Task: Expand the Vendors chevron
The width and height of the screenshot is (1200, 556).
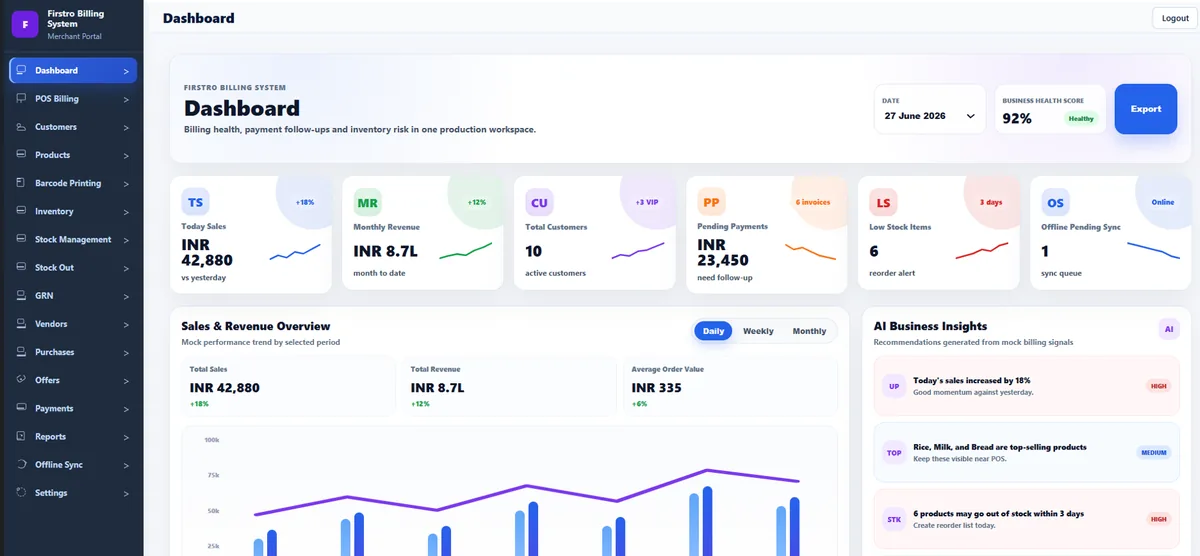Action: pyautogui.click(x=126, y=325)
